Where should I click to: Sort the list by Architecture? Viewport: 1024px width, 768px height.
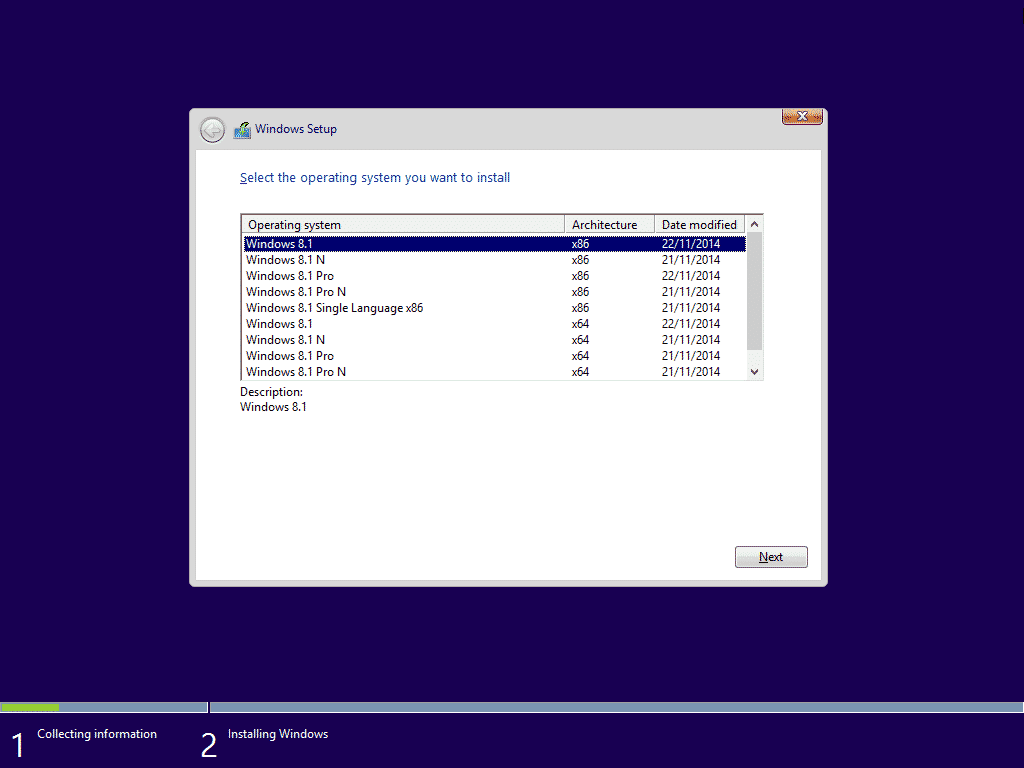click(x=609, y=224)
